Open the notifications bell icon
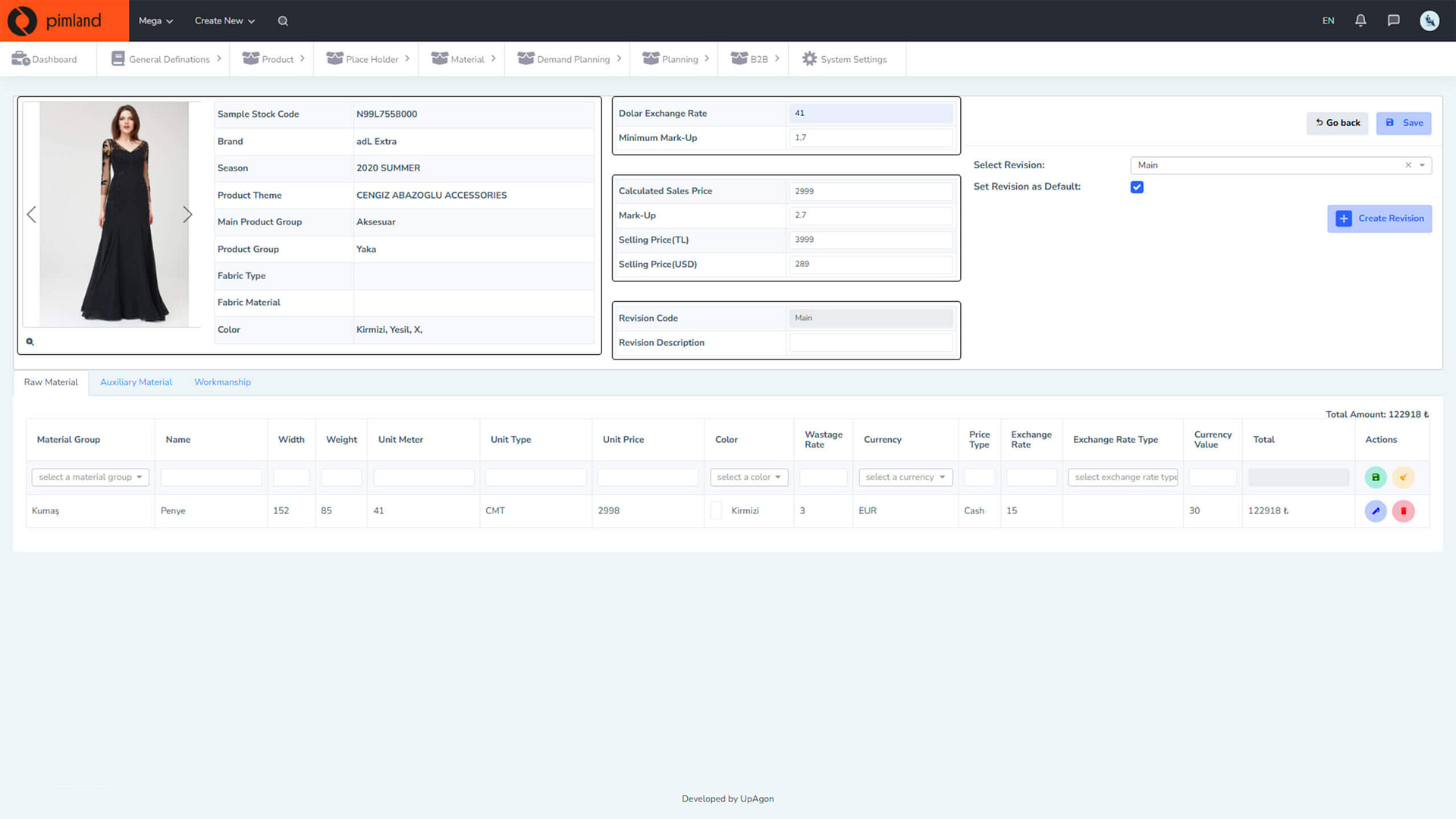Viewport: 1456px width, 819px height. (1360, 20)
